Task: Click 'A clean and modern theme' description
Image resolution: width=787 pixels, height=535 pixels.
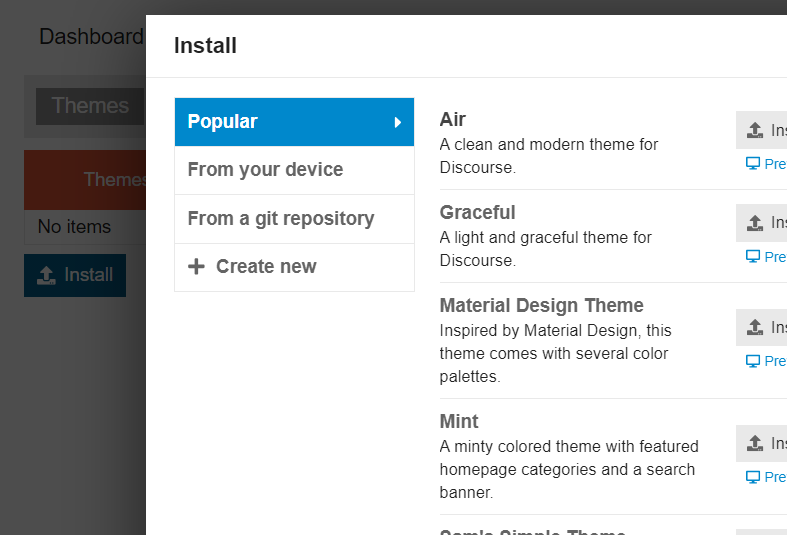Action: click(x=549, y=156)
